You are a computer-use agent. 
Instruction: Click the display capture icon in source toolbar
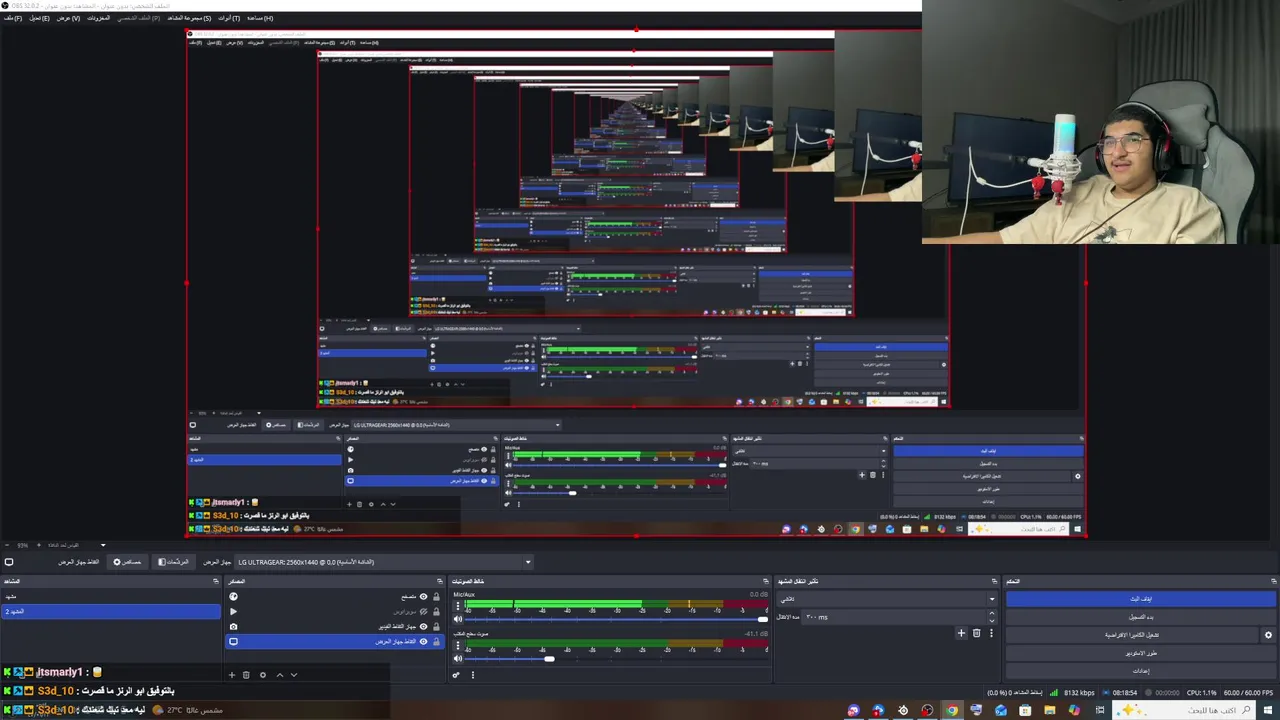point(9,562)
